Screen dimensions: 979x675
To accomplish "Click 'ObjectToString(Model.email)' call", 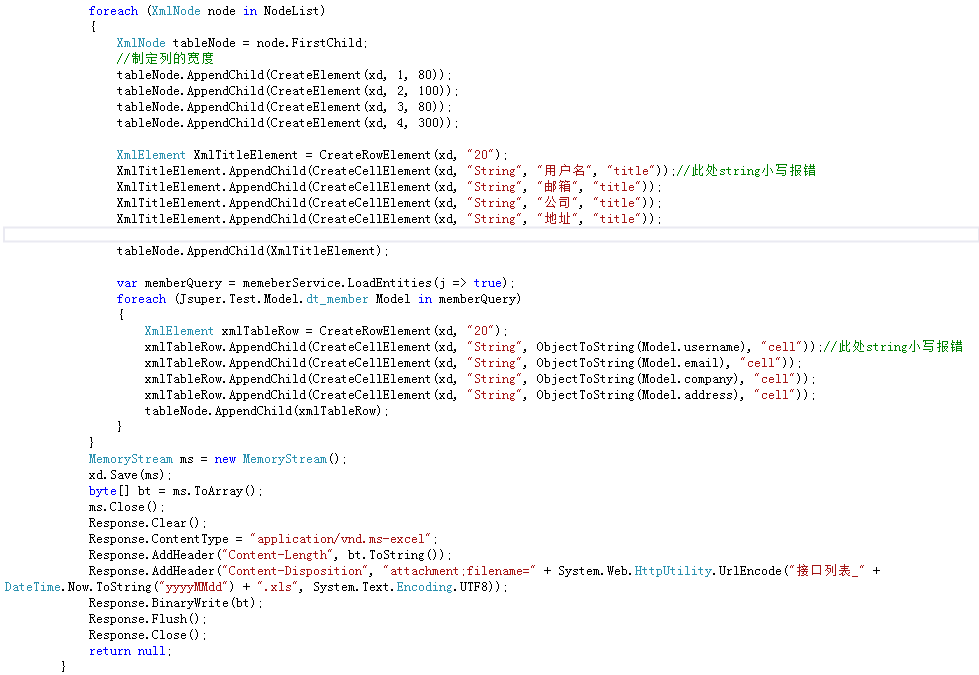I will (631, 363).
